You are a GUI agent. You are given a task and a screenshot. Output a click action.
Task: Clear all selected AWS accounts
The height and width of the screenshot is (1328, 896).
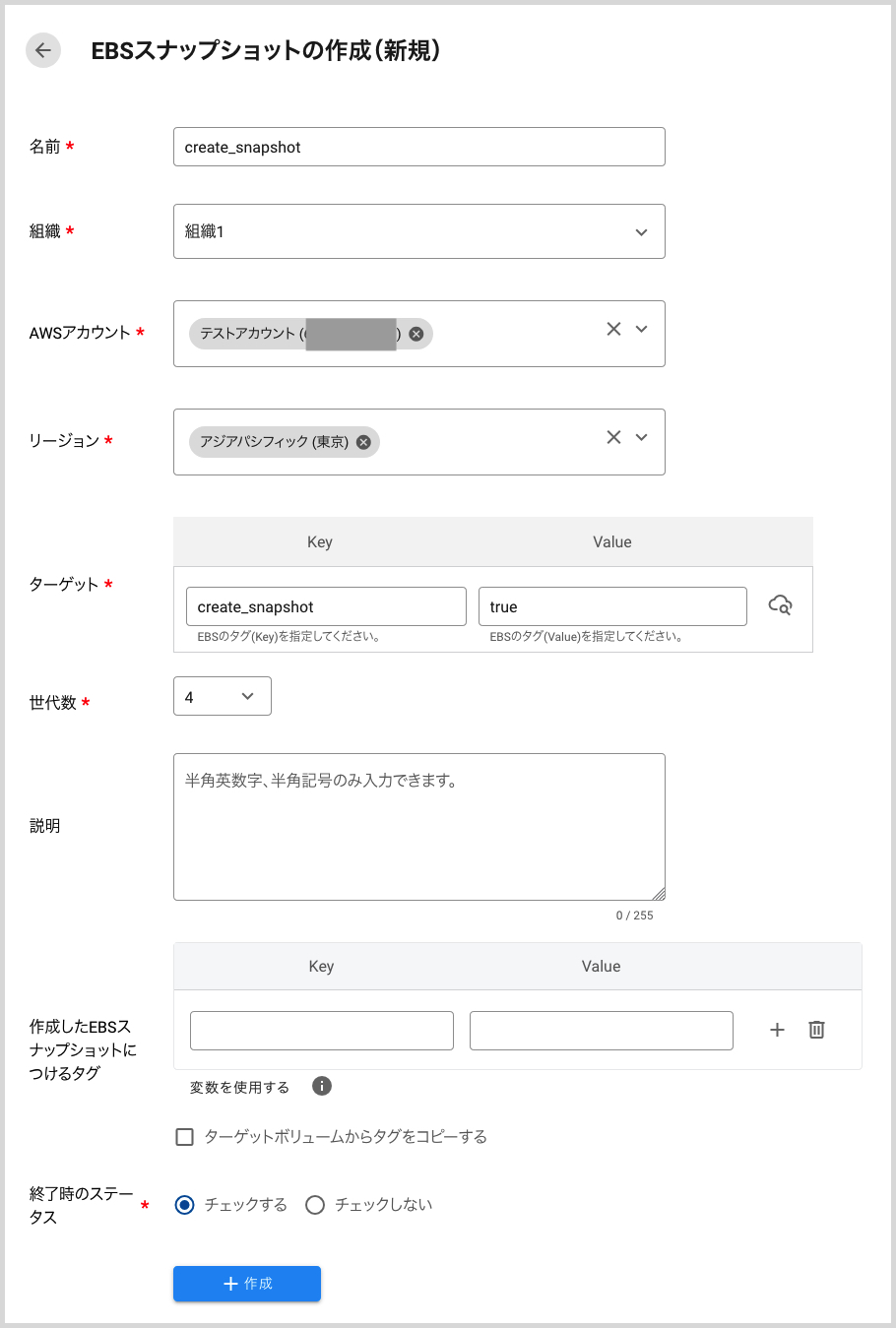click(x=613, y=329)
